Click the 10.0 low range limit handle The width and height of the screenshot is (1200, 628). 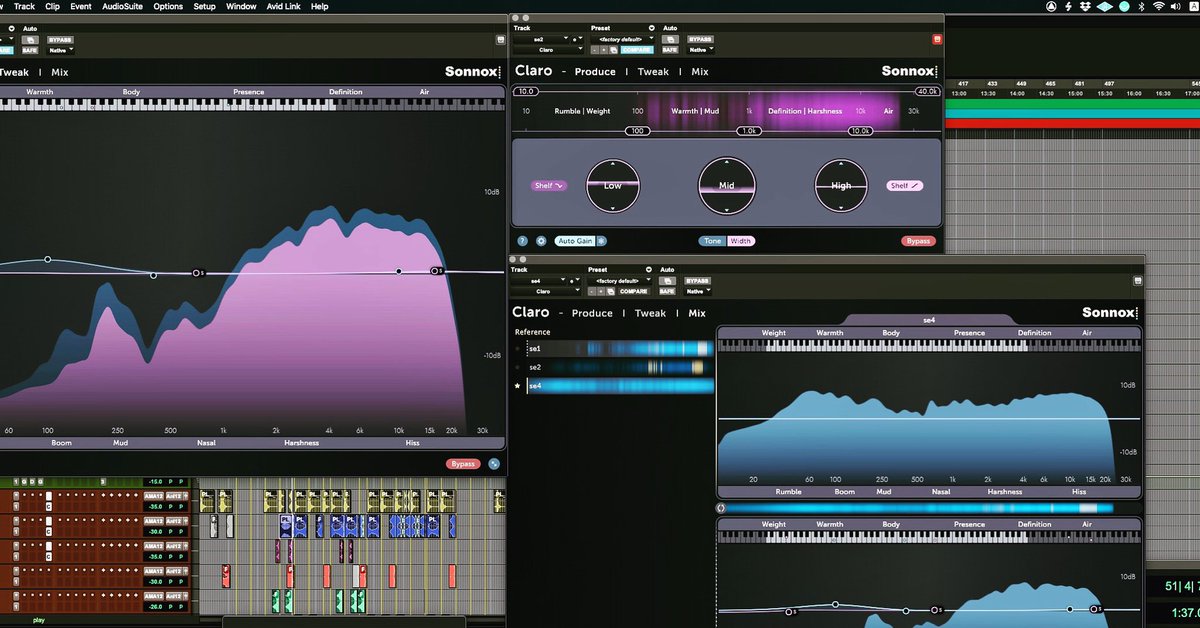[x=526, y=91]
